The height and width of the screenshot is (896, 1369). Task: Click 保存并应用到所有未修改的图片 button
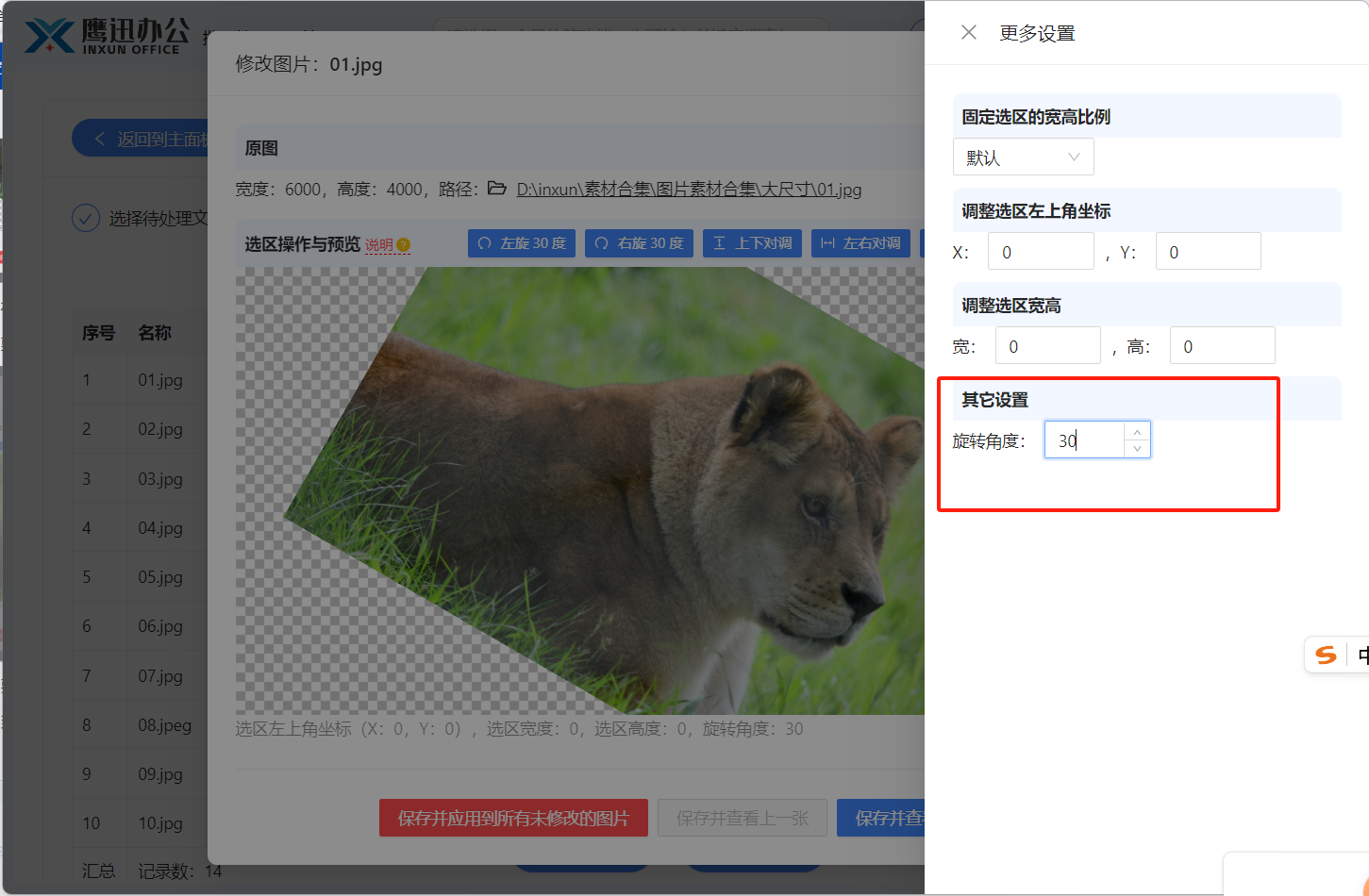[513, 818]
